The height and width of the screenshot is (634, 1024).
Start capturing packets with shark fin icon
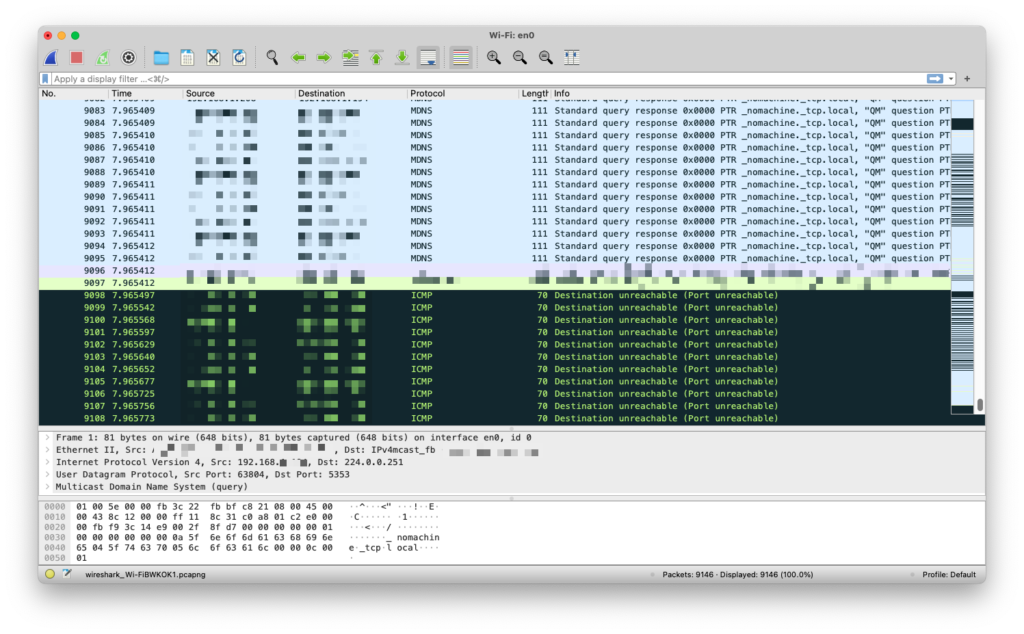[51, 57]
